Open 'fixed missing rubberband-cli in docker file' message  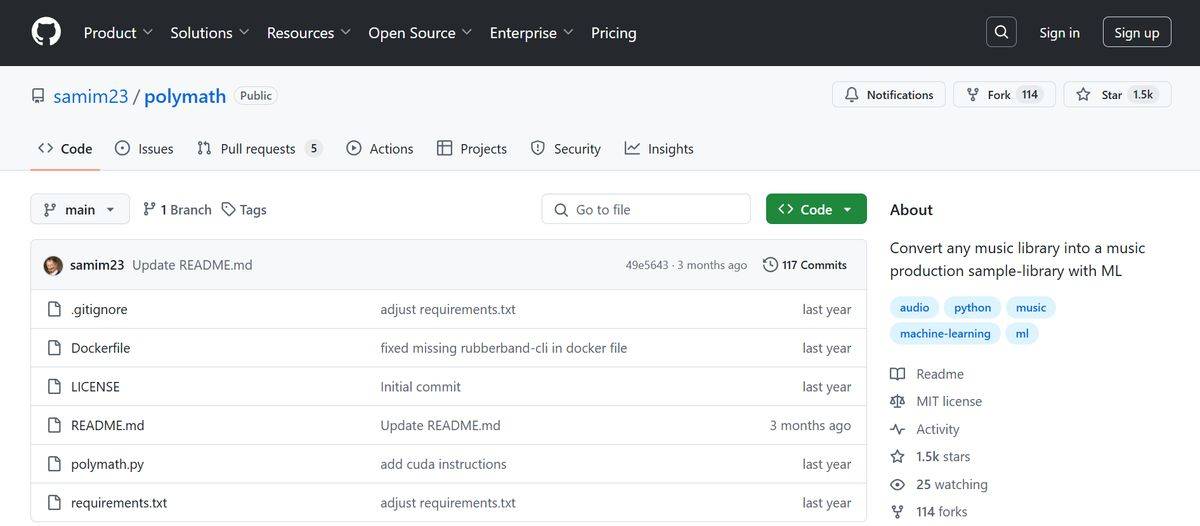point(504,348)
